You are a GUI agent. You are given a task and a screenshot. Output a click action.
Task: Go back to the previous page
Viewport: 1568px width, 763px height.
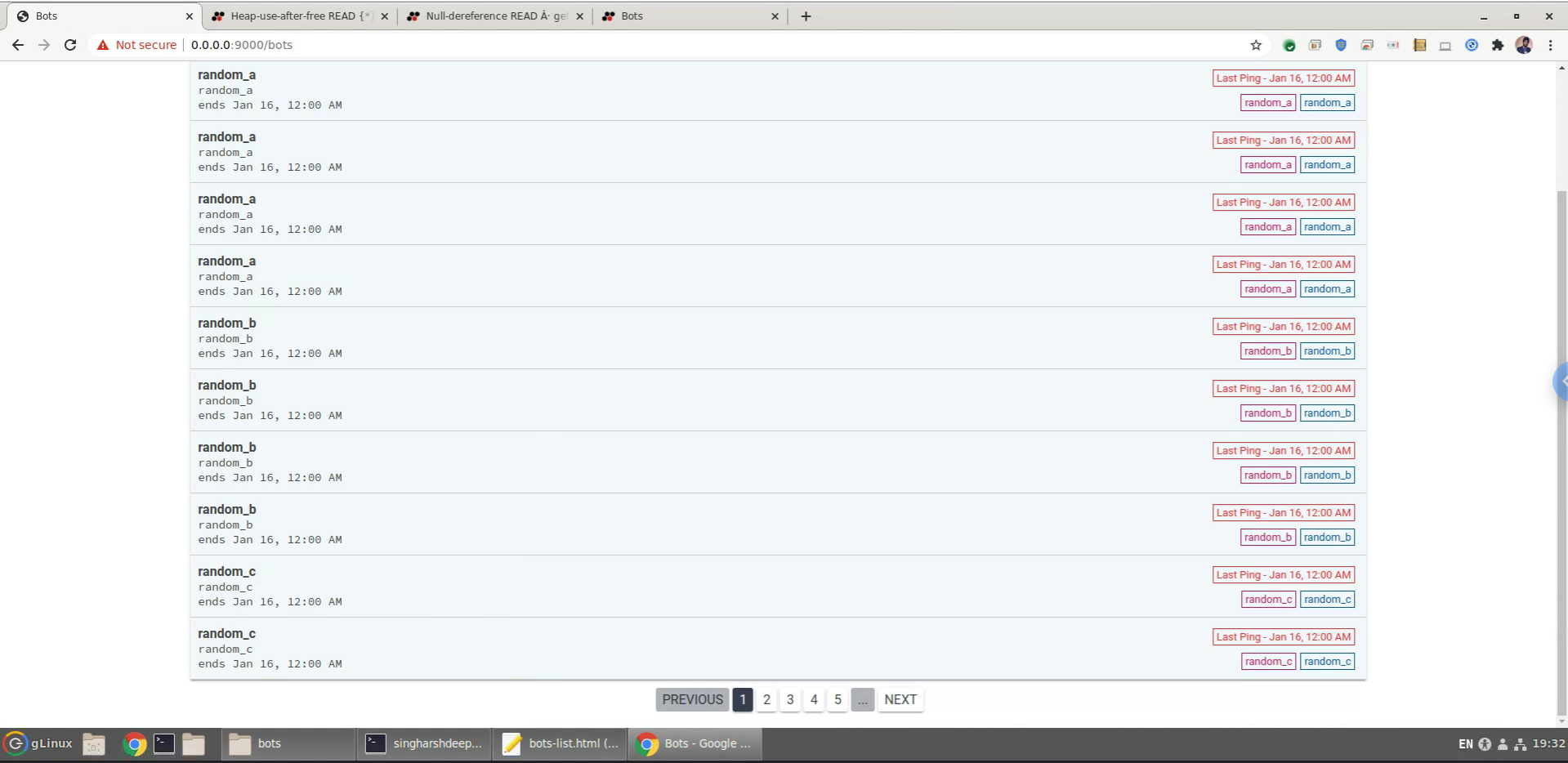18,45
